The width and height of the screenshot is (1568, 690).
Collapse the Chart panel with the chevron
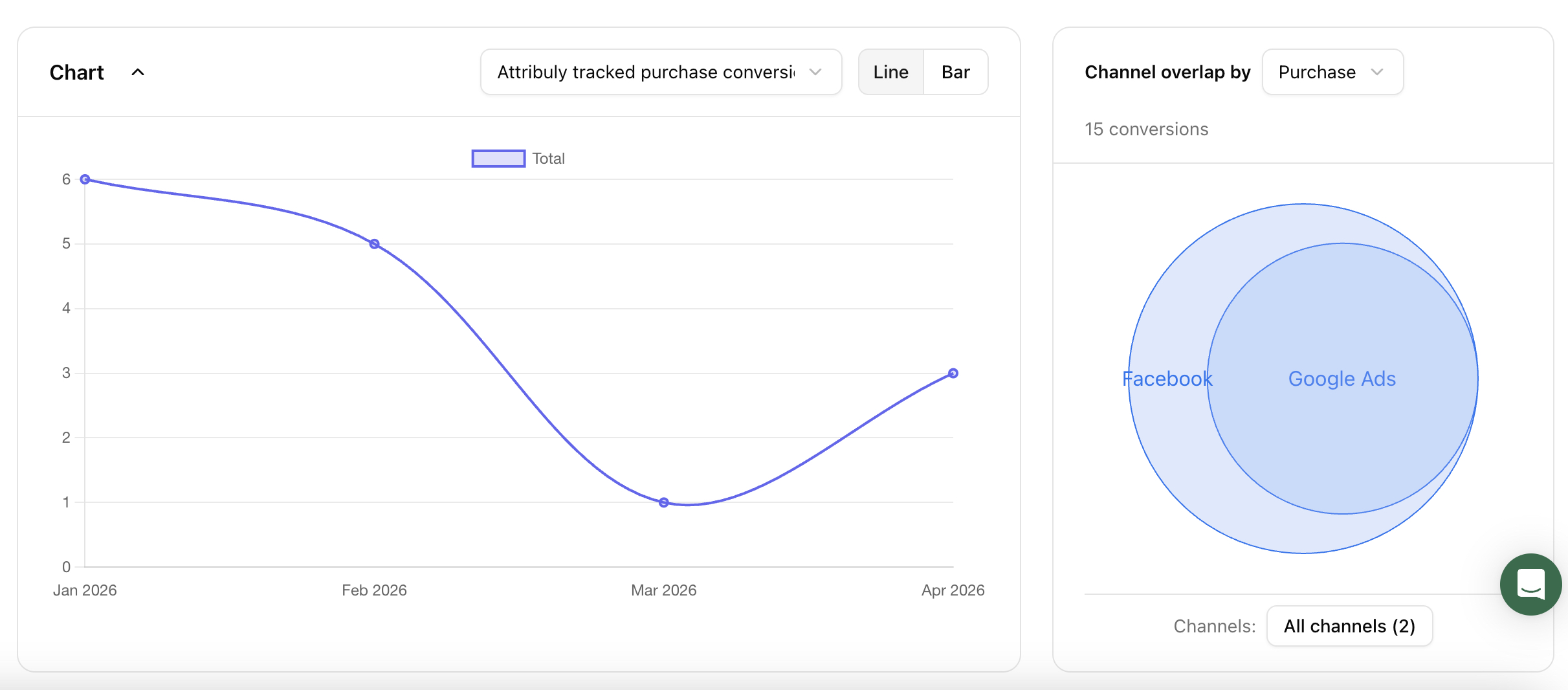tap(138, 72)
